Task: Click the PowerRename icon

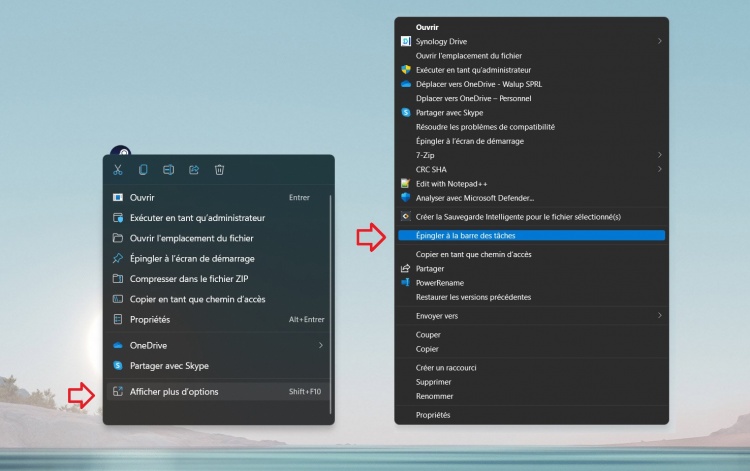Action: [x=406, y=283]
